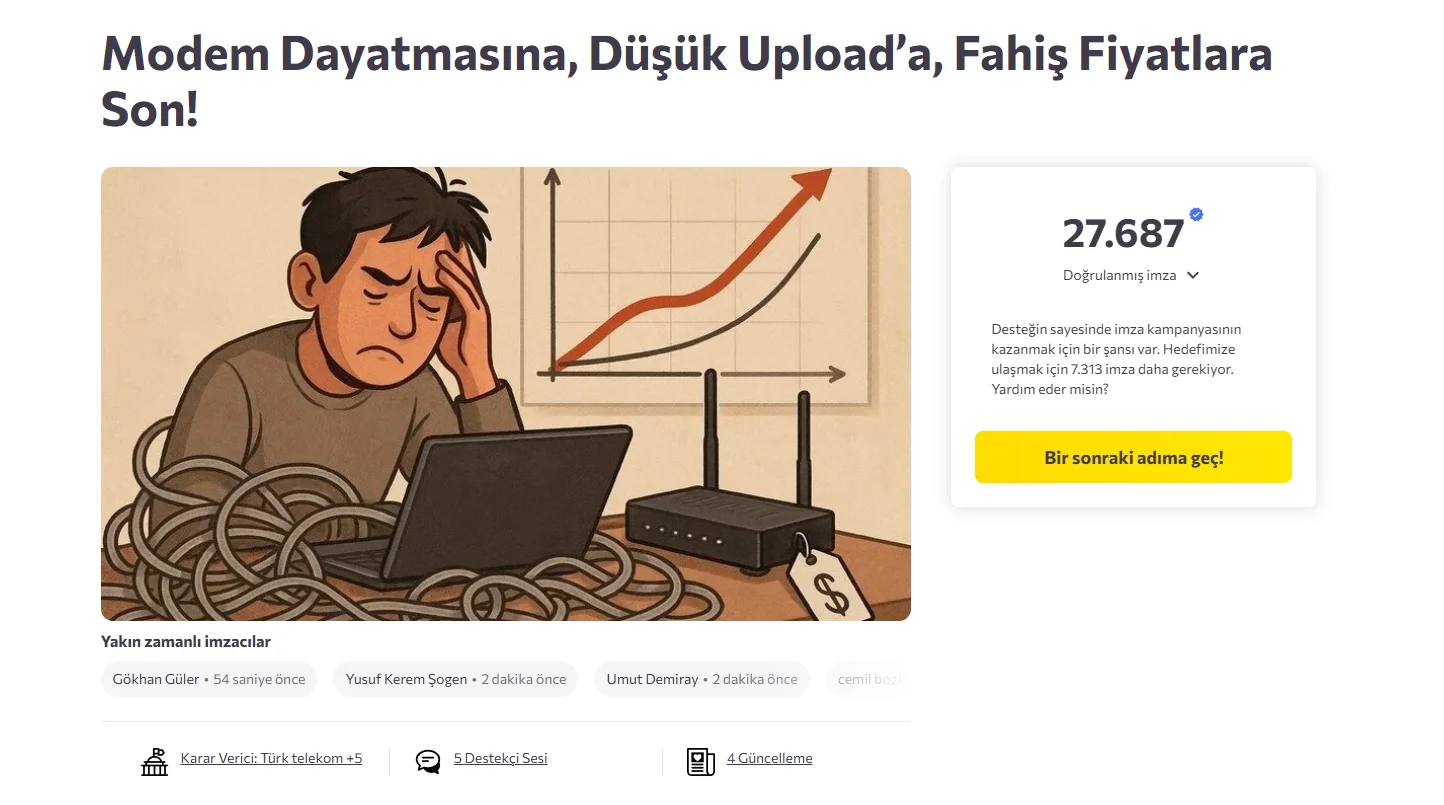
Task: Select the Umut Demiray signer chip
Action: pos(702,679)
